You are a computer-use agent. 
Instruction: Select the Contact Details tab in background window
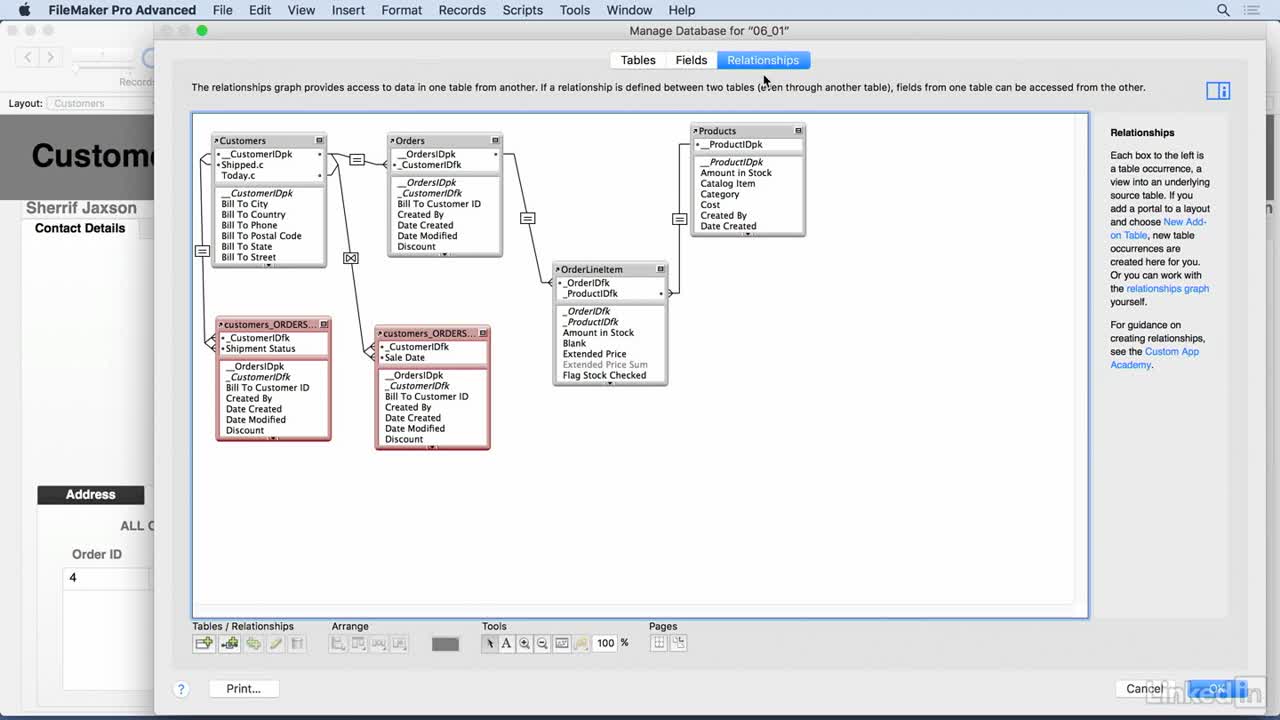coord(80,228)
